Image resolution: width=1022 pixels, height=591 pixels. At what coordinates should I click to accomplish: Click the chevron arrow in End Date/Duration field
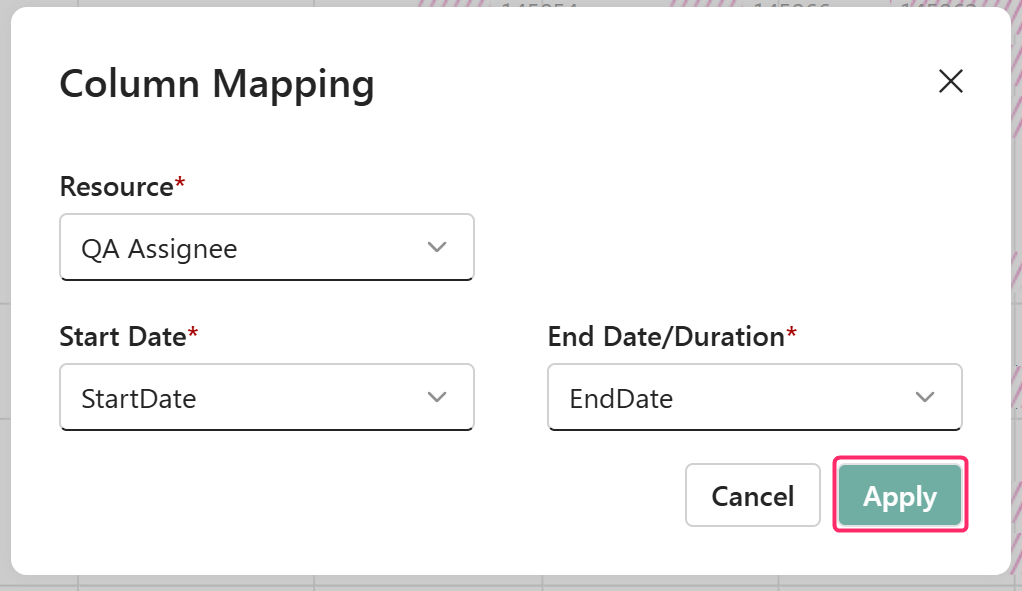pyautogui.click(x=925, y=398)
